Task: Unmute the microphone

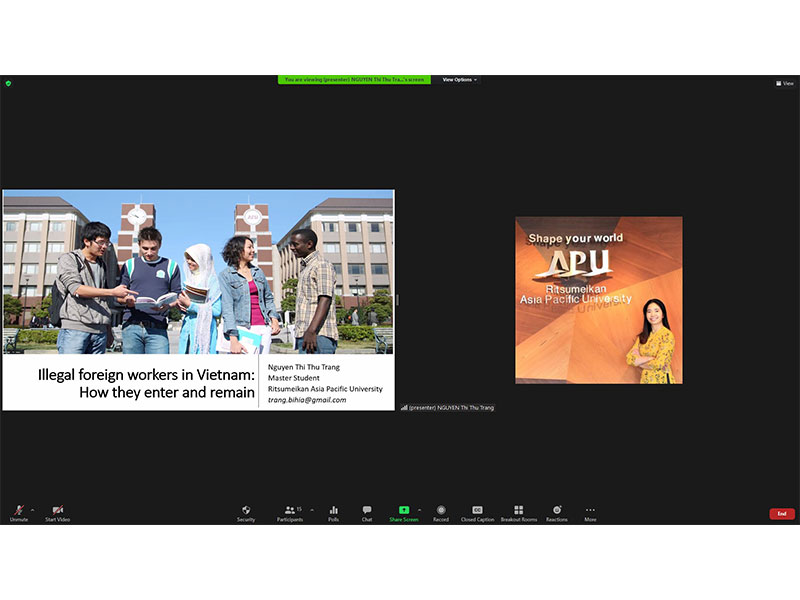Action: pos(18,512)
